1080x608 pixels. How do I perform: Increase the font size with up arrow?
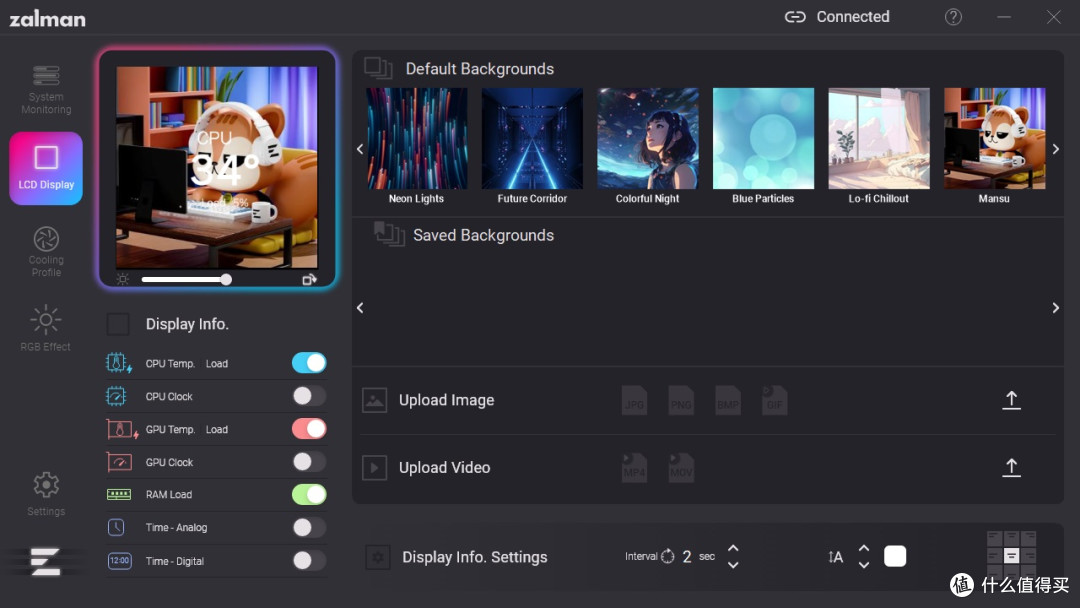(x=864, y=548)
